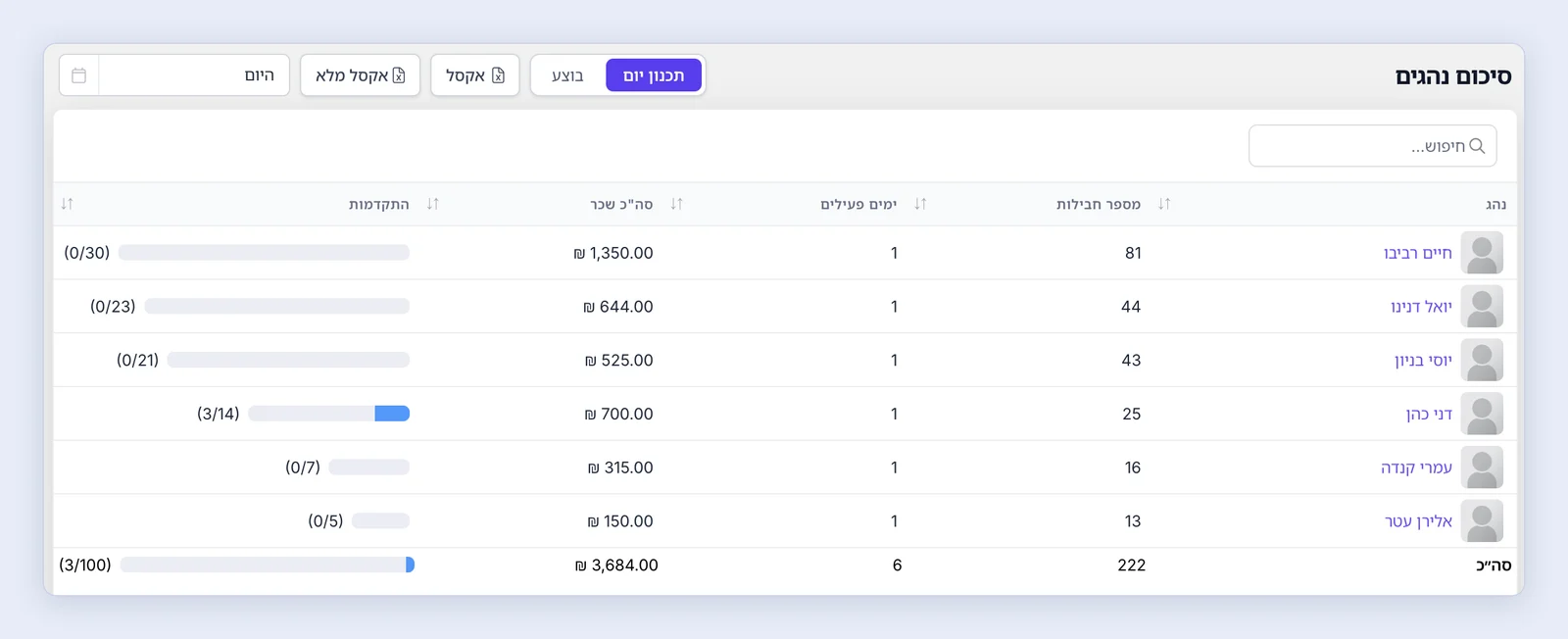Viewport: 1568px width, 639px height.
Task: Open driver יואל דנינו link
Action: [x=1421, y=307]
